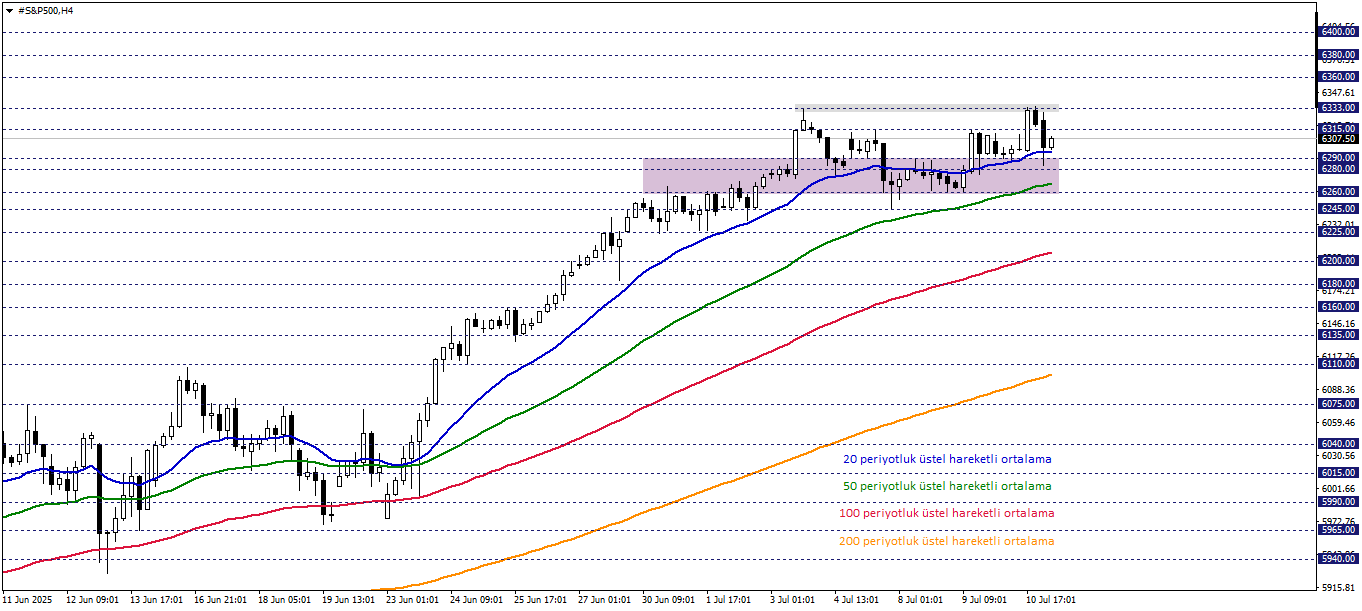Screen dimensions: 1362x611
Task: Click the dropdown triangle beside #S&P500,H4
Action: pyautogui.click(x=10, y=10)
